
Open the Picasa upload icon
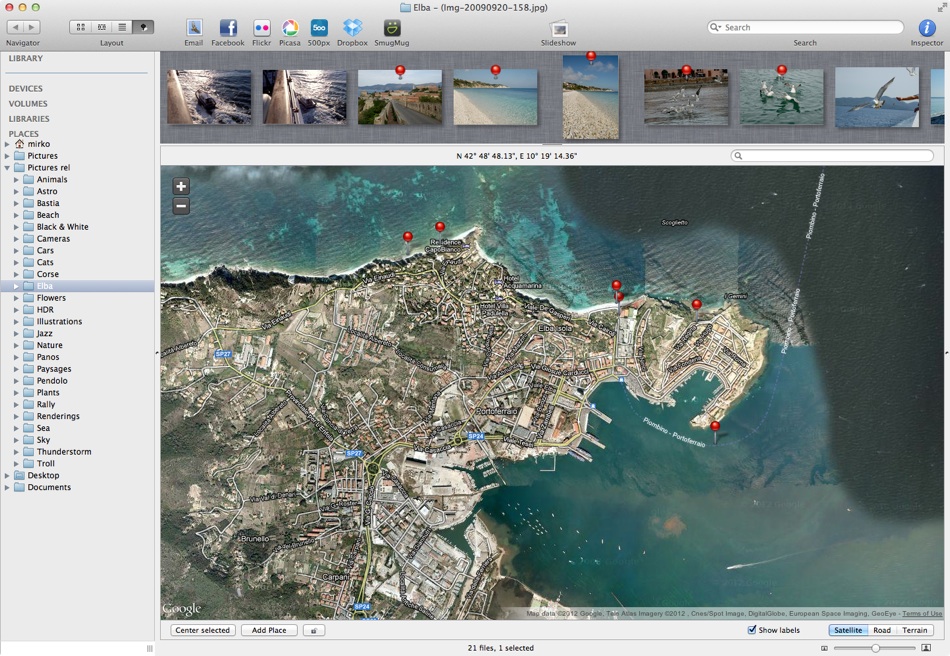290,28
